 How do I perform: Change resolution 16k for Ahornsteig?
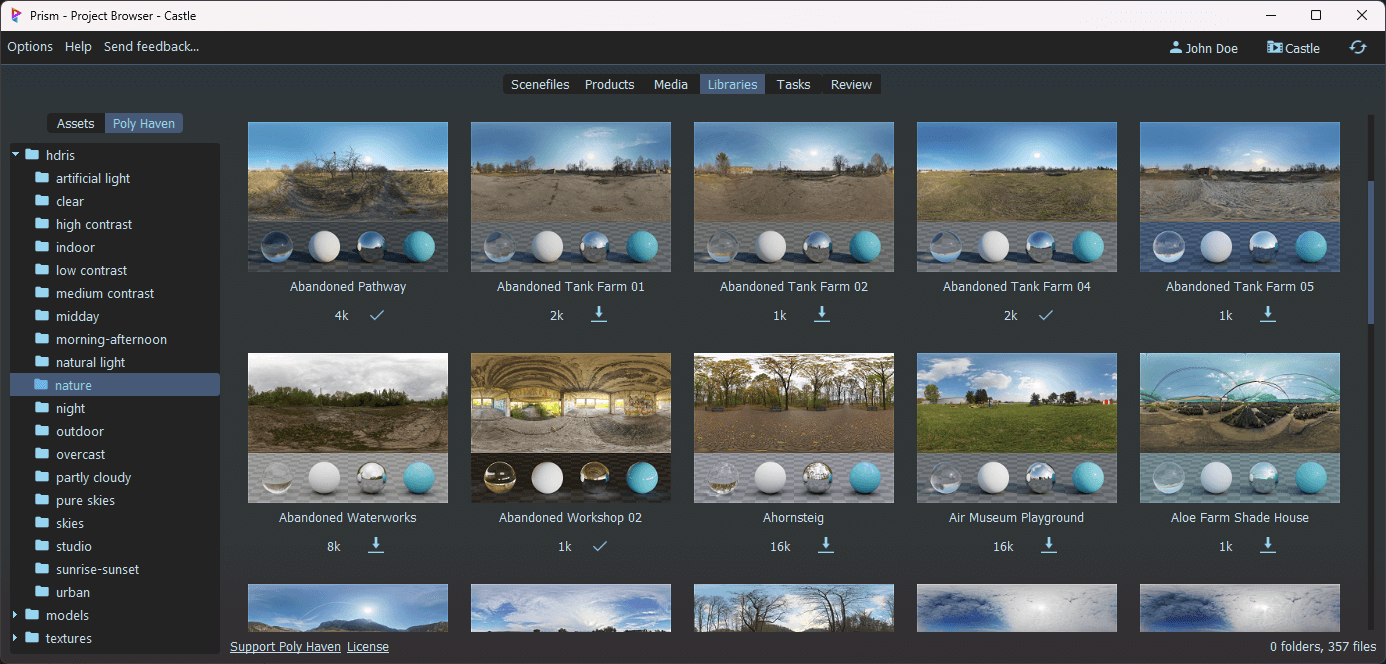tap(780, 547)
